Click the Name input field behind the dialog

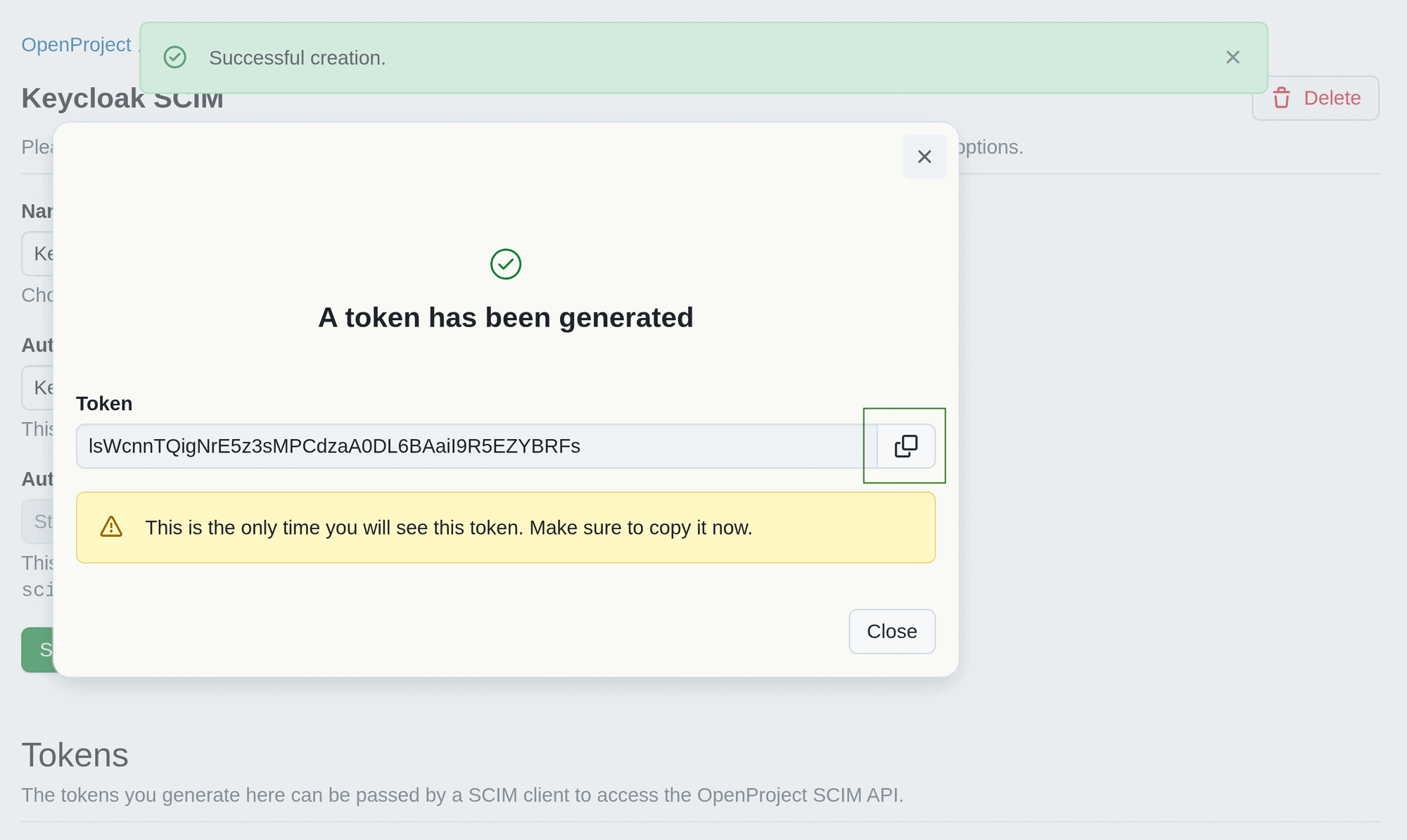pyautogui.click(x=39, y=253)
